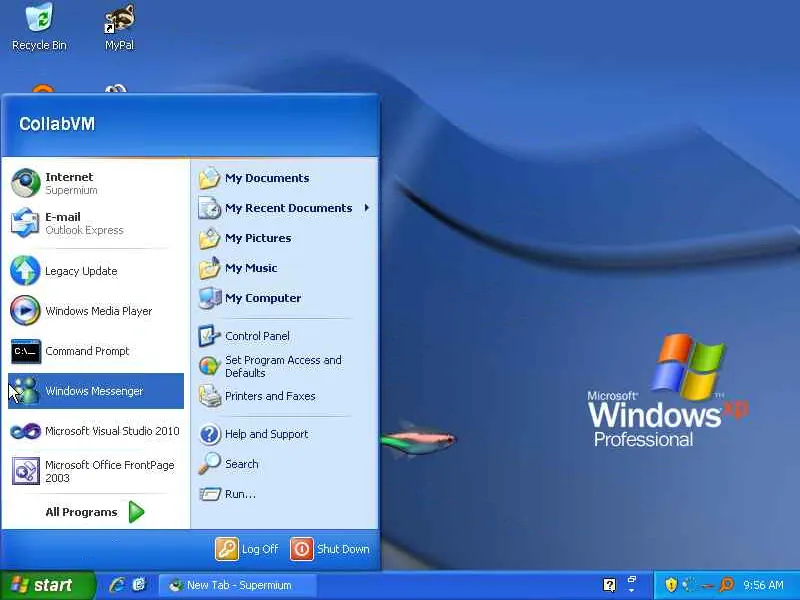Open Microsoft Office FrontPage 2003
The width and height of the screenshot is (800, 600).
(95, 471)
